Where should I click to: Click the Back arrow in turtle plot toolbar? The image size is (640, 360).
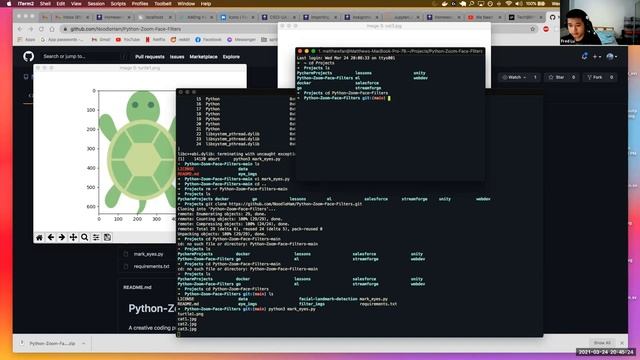(x=51, y=237)
